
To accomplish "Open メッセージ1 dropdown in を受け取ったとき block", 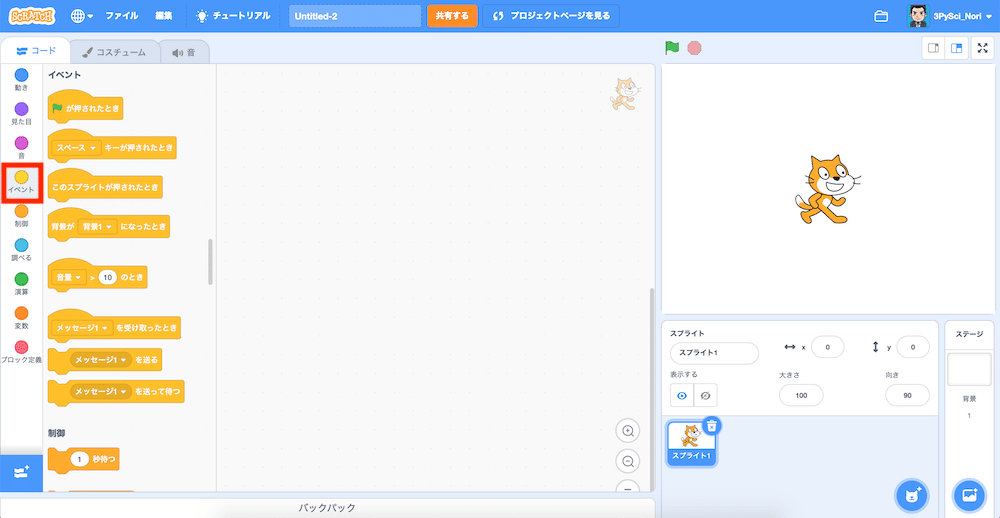I will tap(82, 328).
